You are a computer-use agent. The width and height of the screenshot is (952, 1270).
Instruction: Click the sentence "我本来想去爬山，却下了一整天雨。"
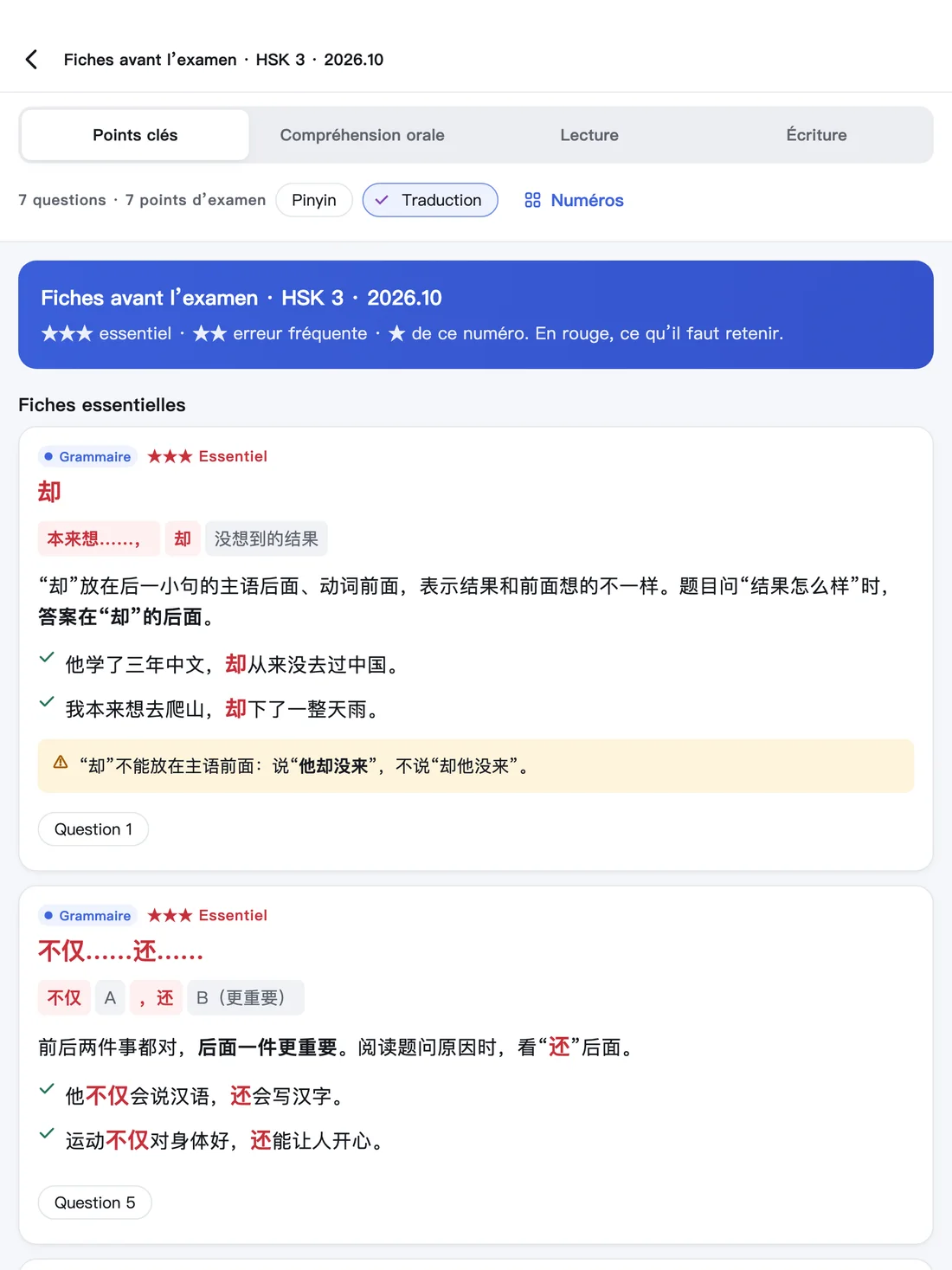pyautogui.click(x=224, y=709)
